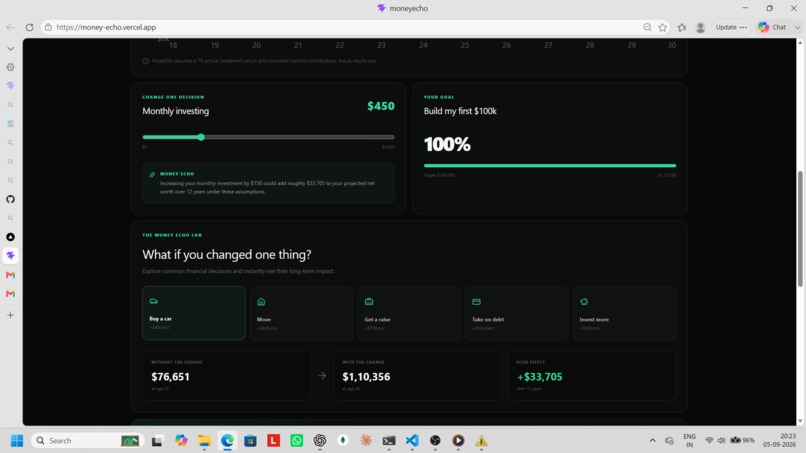Open the ENG IN language indicator
The image size is (806, 453).
(689, 441)
